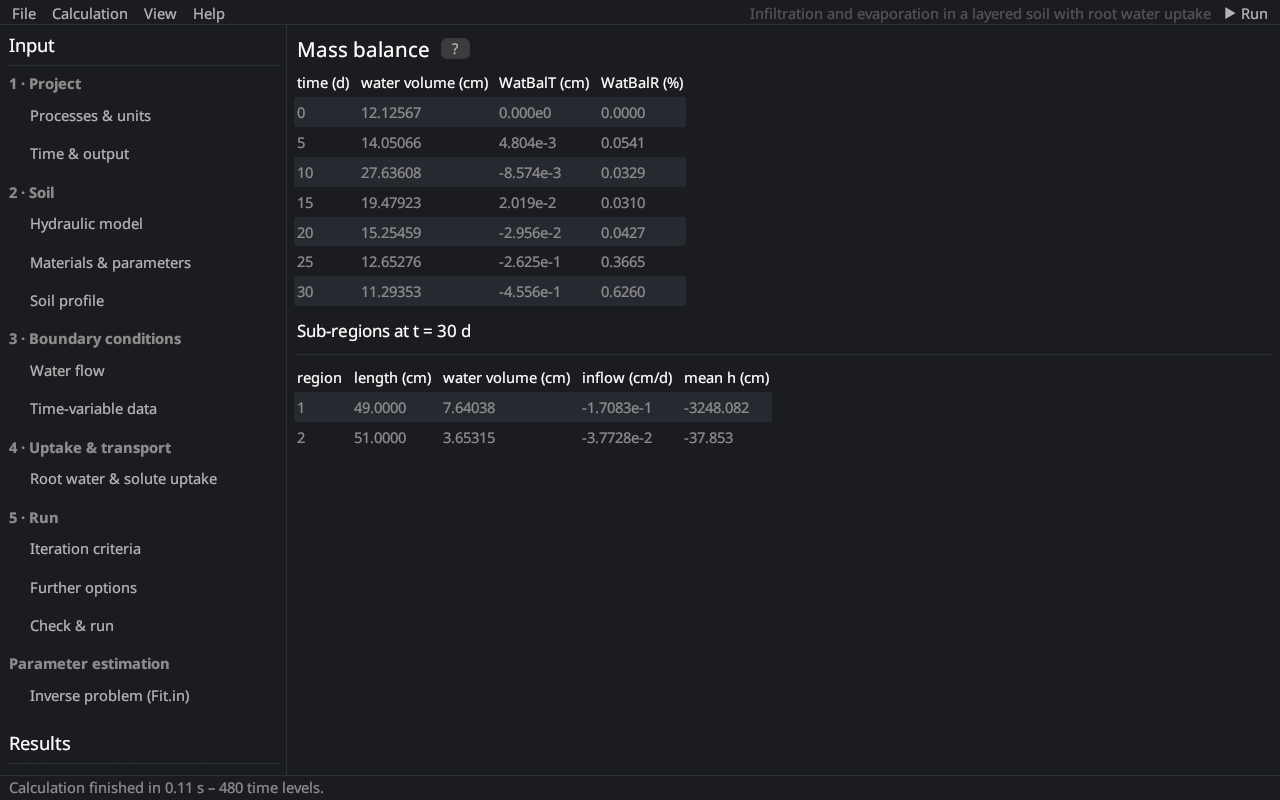Open Iteration criteria settings
1280x800 pixels.
pyautogui.click(x=85, y=549)
